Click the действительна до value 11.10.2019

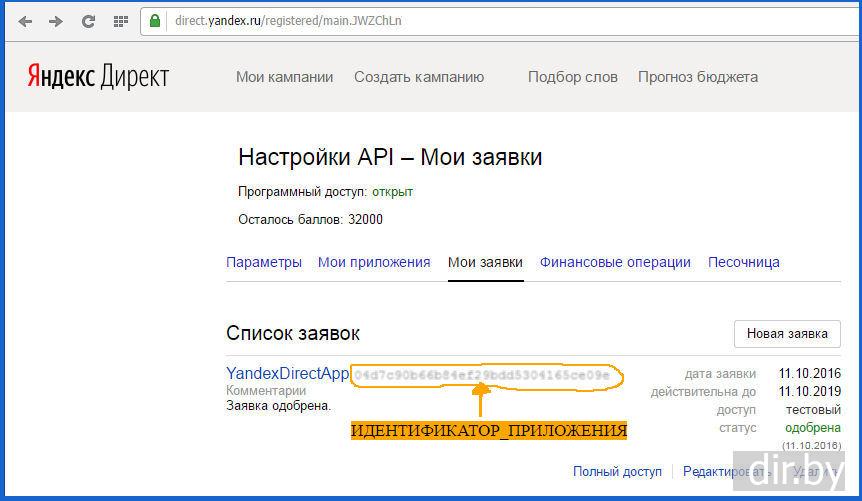(810, 392)
